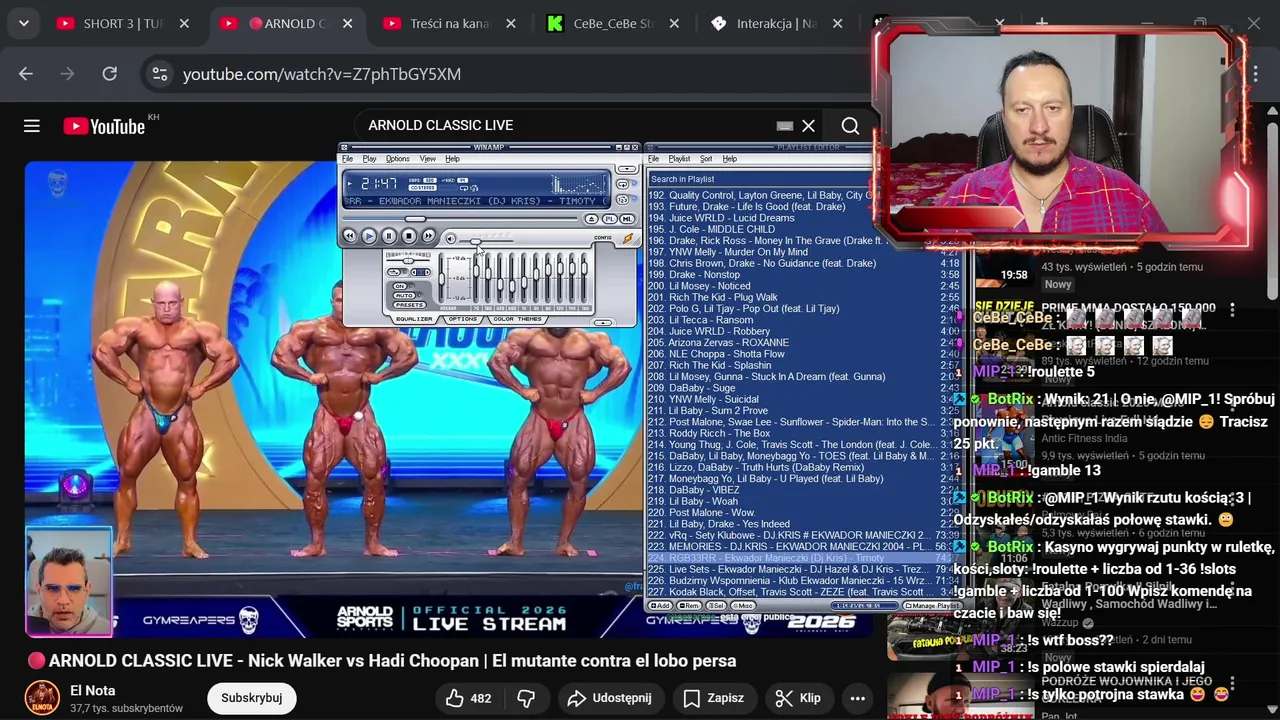The image size is (1280, 720).
Task: Open Winamp CONFIG drawer
Action: pyautogui.click(x=603, y=238)
